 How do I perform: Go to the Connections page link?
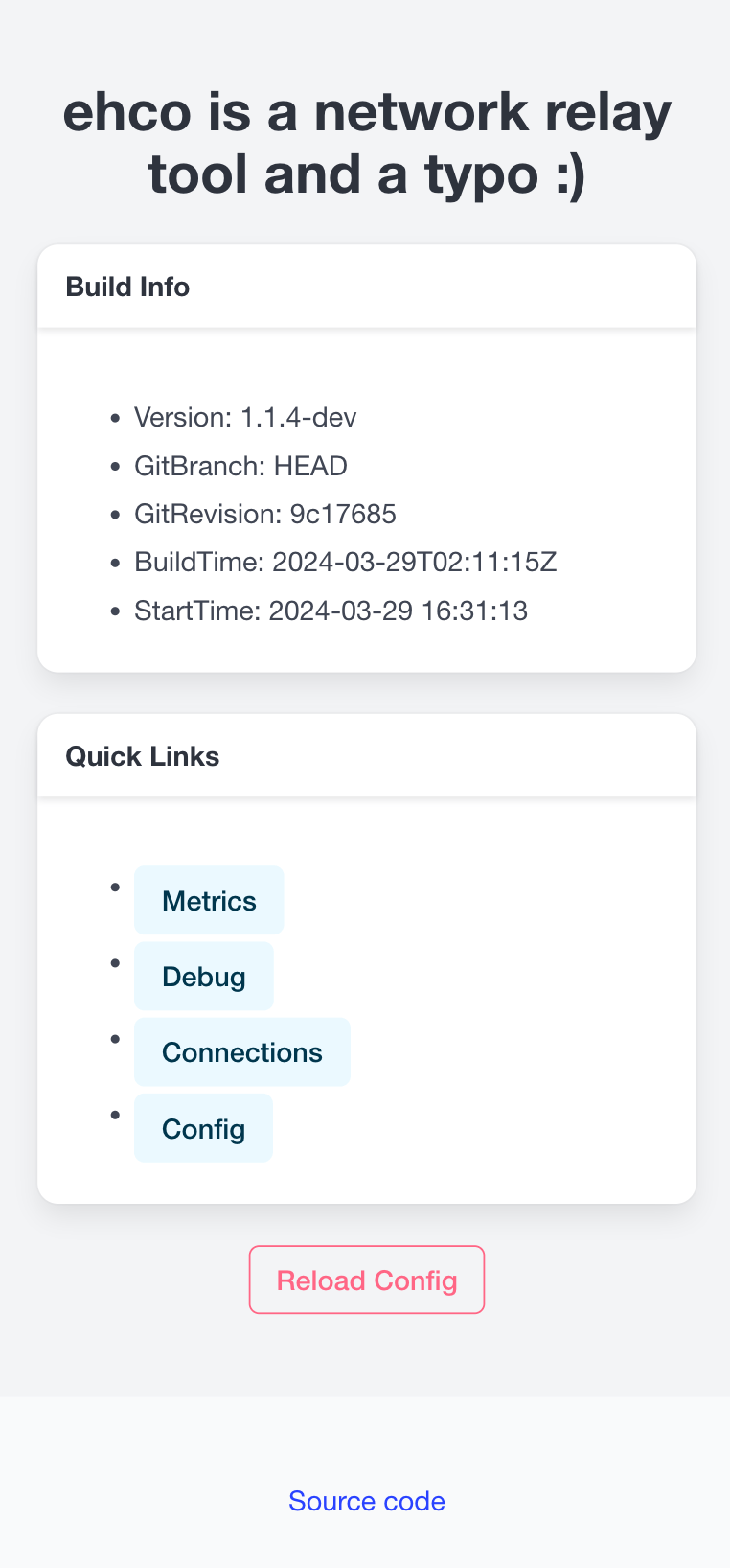pyautogui.click(x=242, y=1052)
